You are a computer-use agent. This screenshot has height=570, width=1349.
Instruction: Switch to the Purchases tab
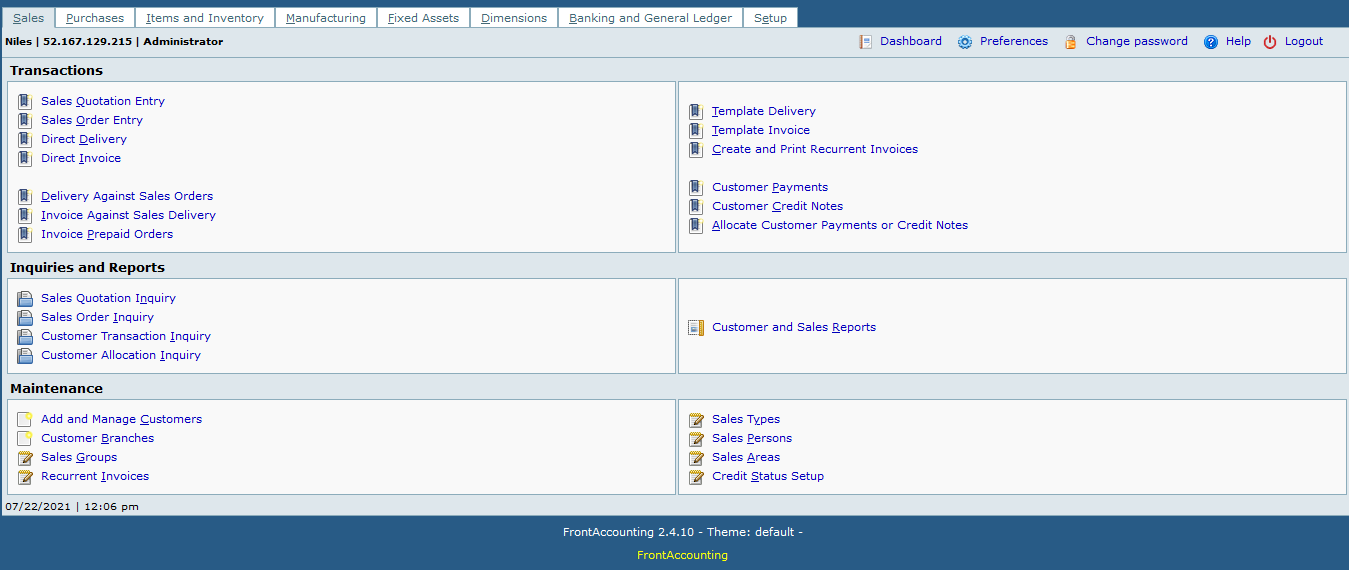(95, 18)
